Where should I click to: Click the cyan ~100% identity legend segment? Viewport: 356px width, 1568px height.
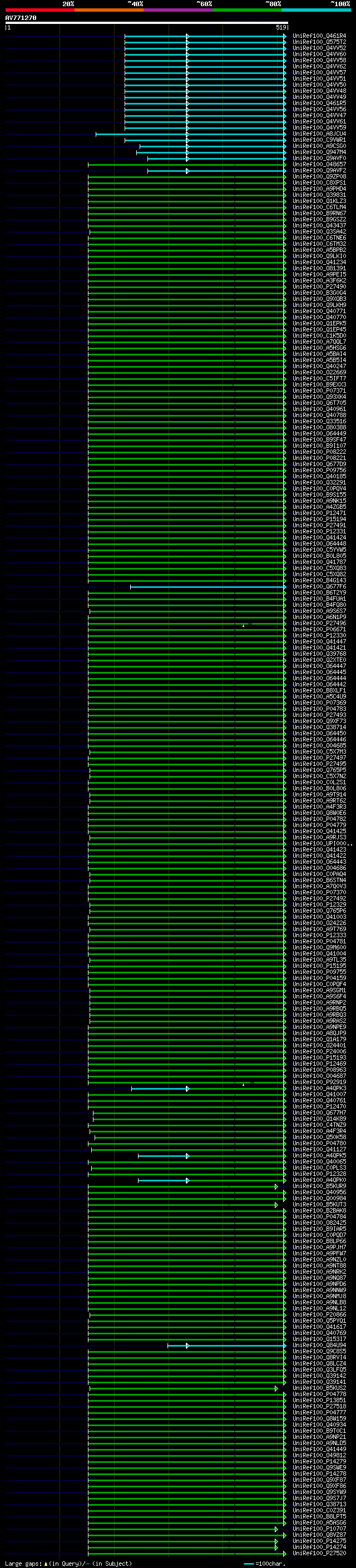click(x=316, y=10)
